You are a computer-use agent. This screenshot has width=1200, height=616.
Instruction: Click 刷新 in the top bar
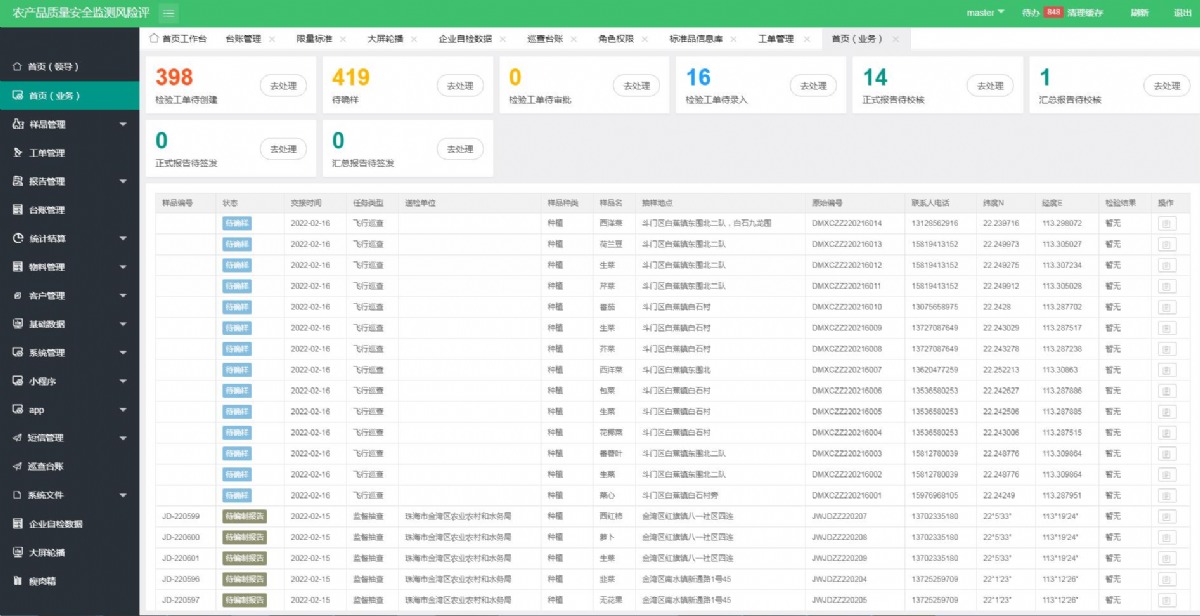(x=1139, y=13)
